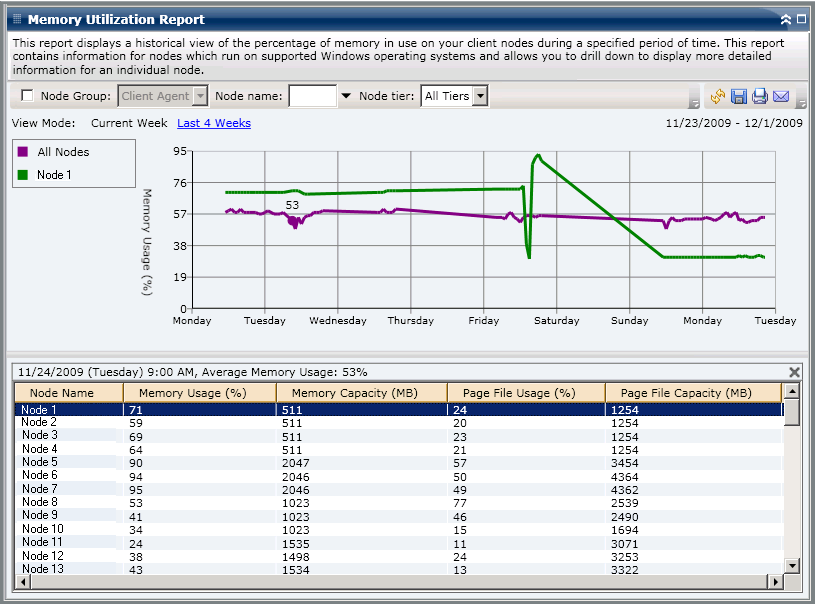Expand the Node name dropdown arrow
The image size is (815, 604).
[x=346, y=96]
